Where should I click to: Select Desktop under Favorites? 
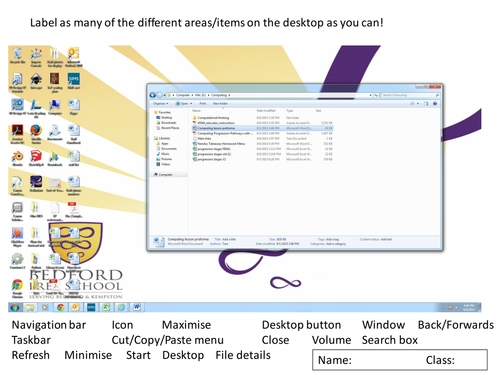pos(164,118)
